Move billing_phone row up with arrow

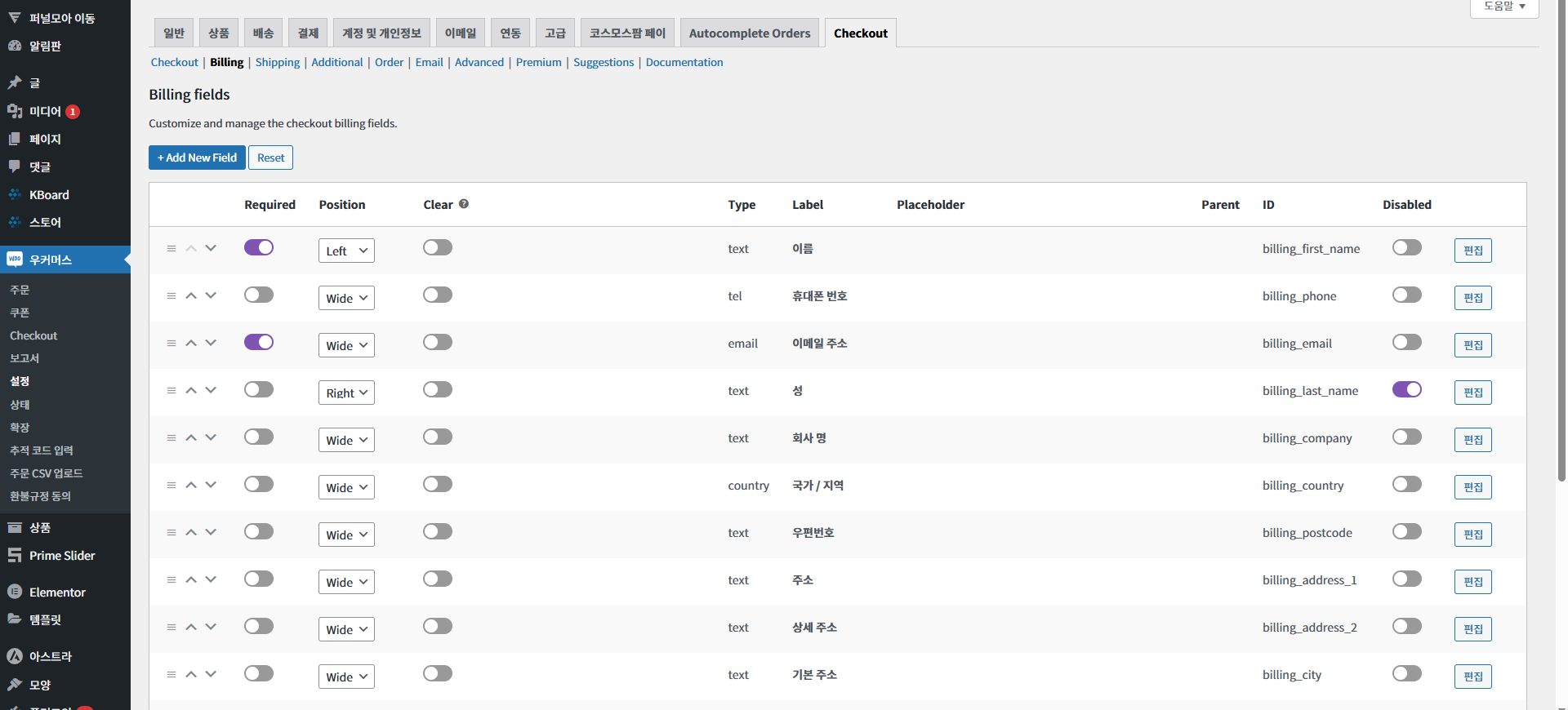point(191,296)
